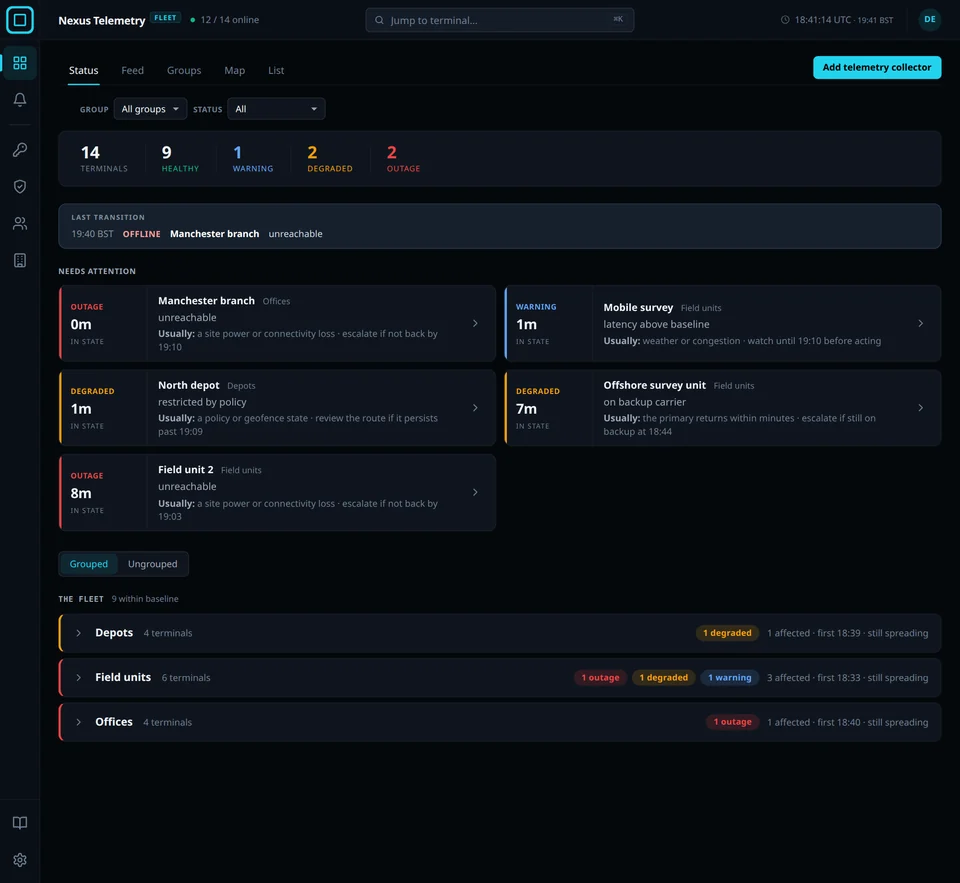Open the building sidebar icon
960x883 pixels.
pyautogui.click(x=20, y=260)
